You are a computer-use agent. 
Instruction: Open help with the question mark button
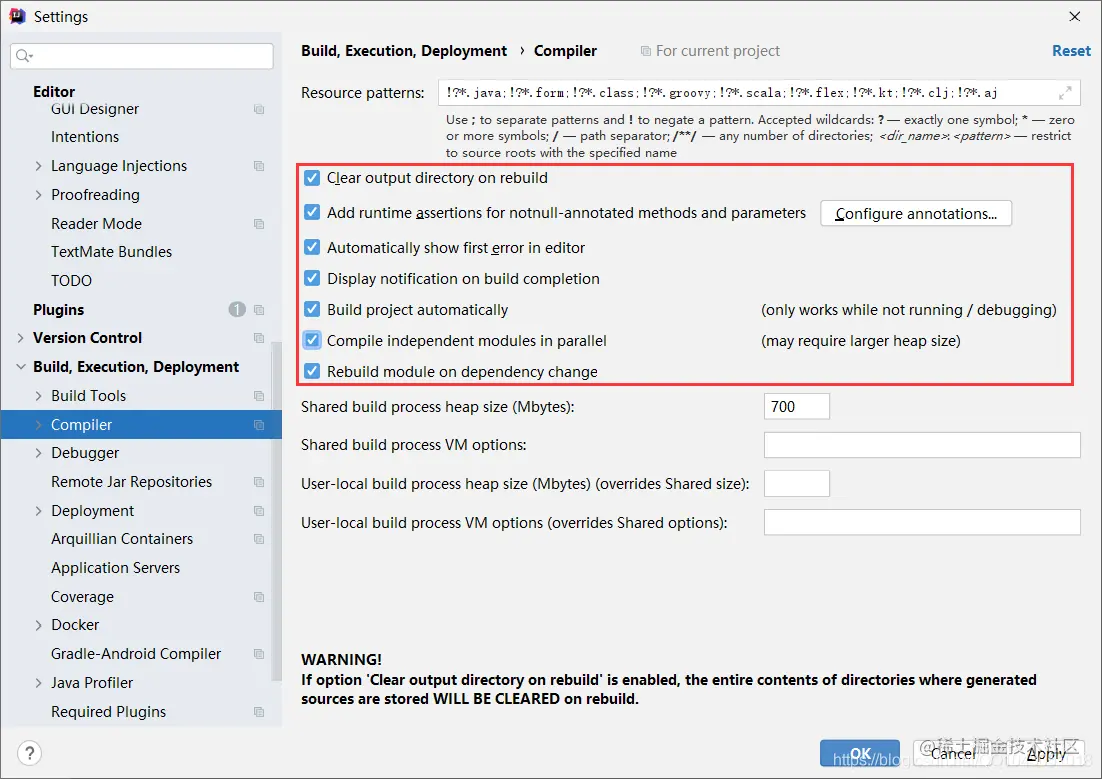click(30, 753)
